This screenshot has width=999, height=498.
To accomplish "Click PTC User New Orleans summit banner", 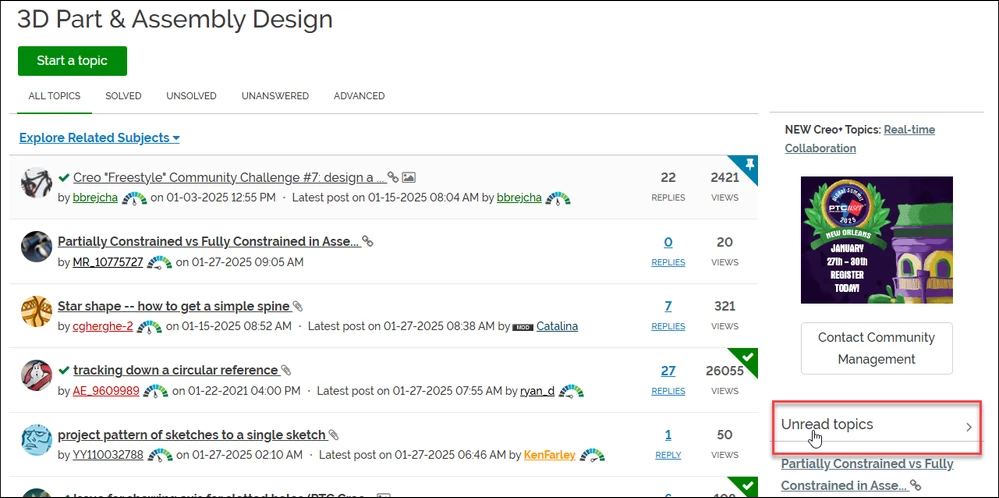I will point(877,239).
